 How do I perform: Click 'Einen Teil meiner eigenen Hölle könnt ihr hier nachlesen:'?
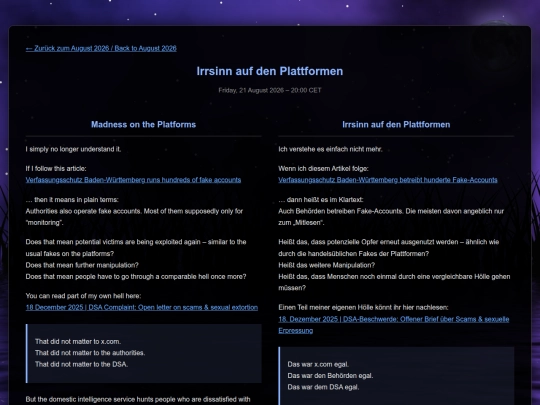[363, 307]
